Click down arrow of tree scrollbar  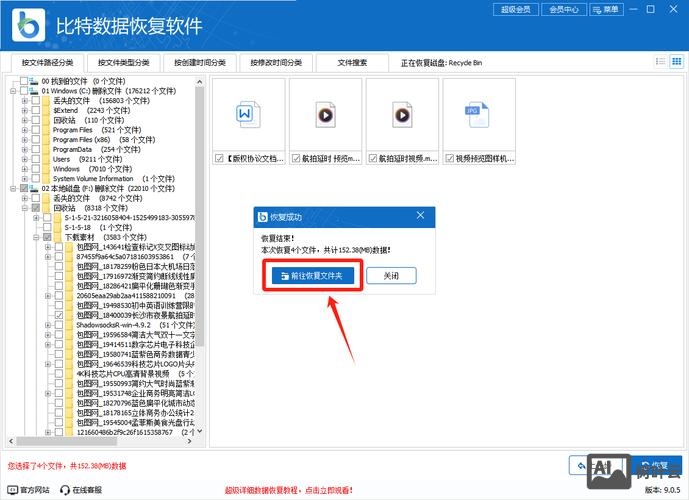pyautogui.click(x=200, y=431)
